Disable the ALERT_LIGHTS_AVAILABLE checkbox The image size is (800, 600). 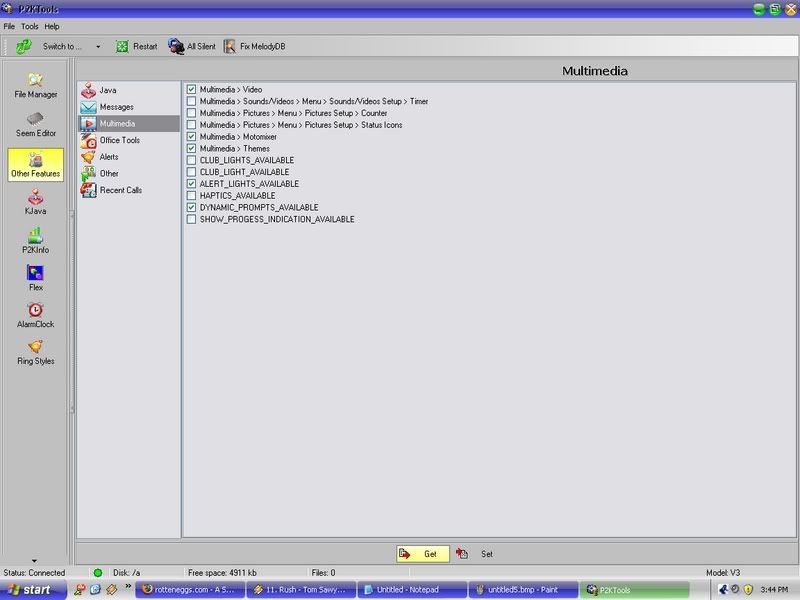tap(191, 184)
